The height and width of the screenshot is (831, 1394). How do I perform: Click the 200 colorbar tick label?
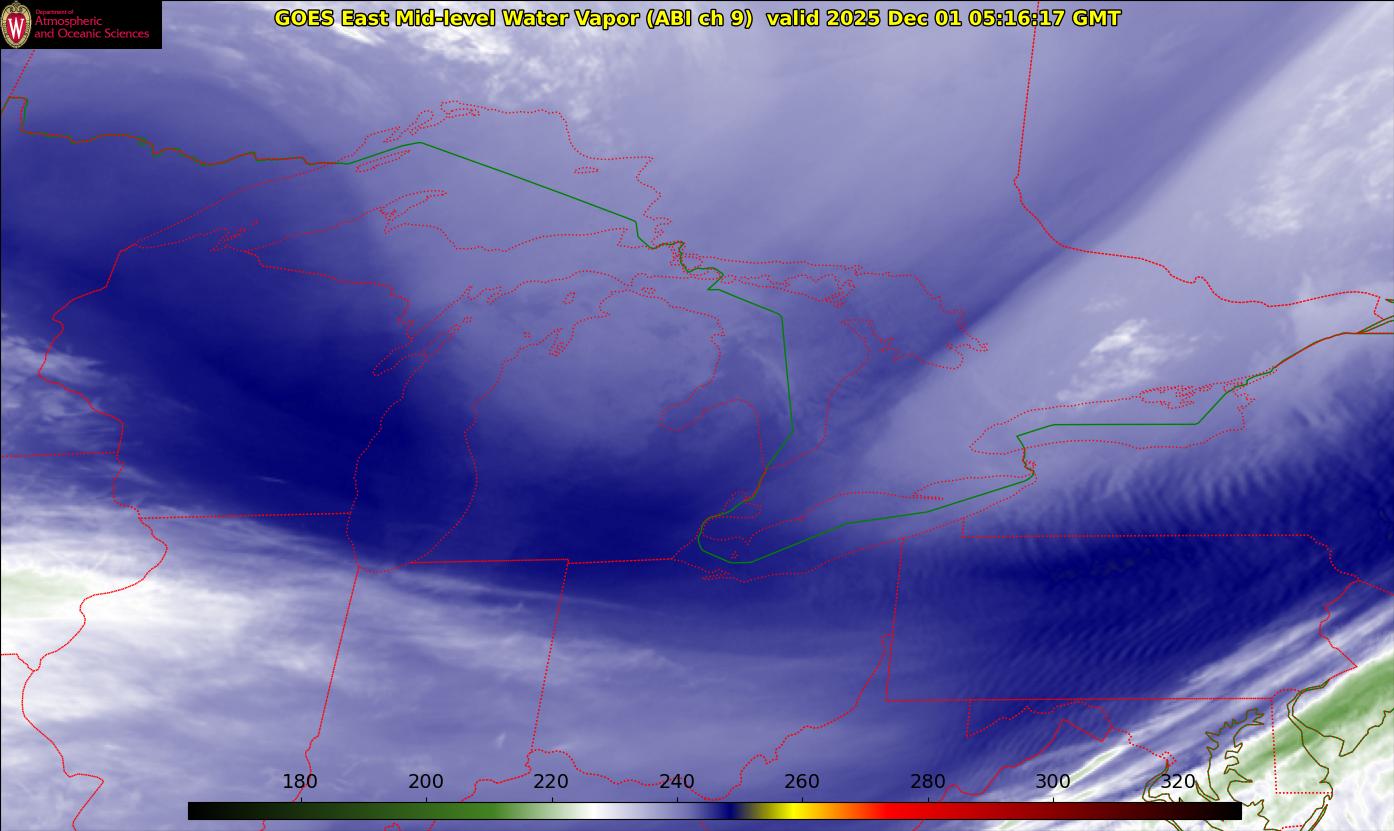tap(426, 782)
